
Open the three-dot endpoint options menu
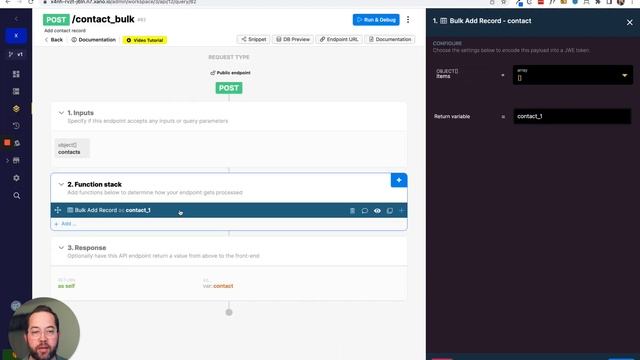coord(408,20)
